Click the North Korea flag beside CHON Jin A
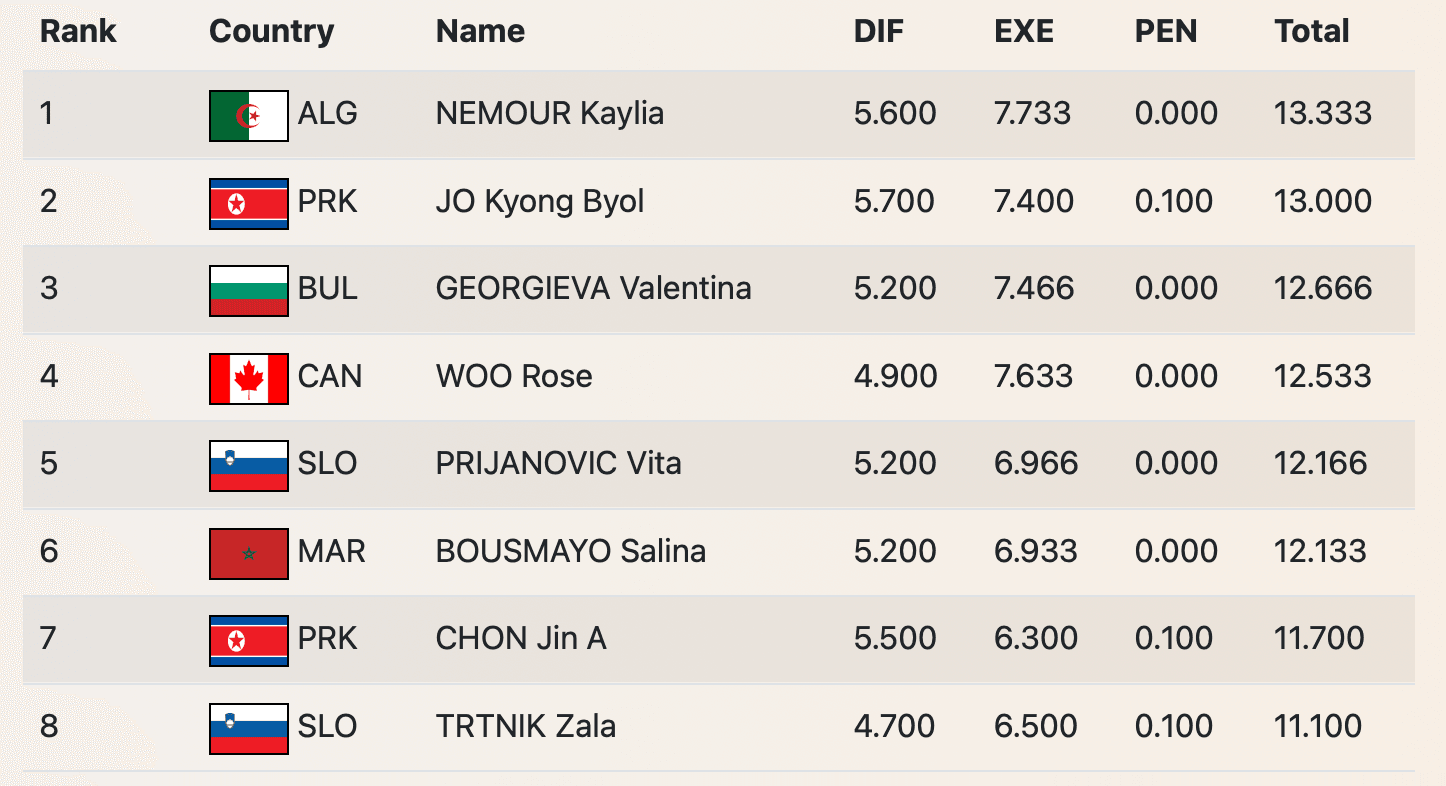Image resolution: width=1446 pixels, height=786 pixels. (x=249, y=640)
